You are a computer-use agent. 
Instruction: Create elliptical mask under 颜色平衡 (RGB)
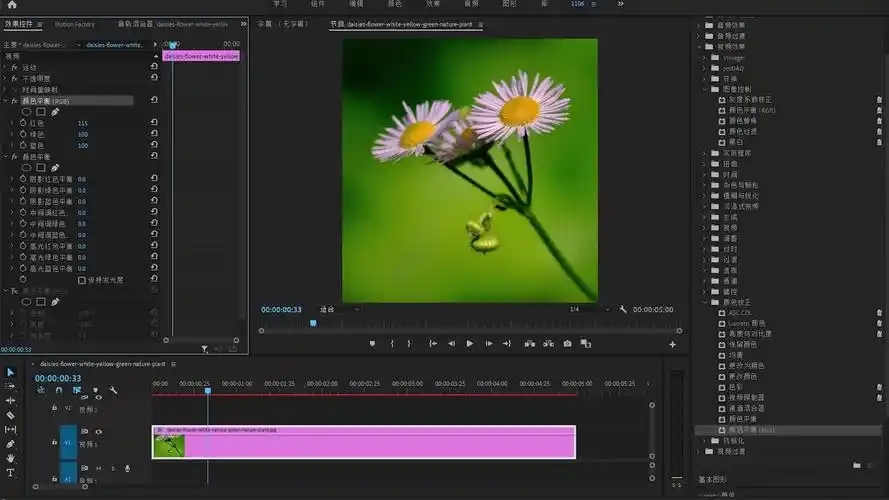[x=26, y=111]
